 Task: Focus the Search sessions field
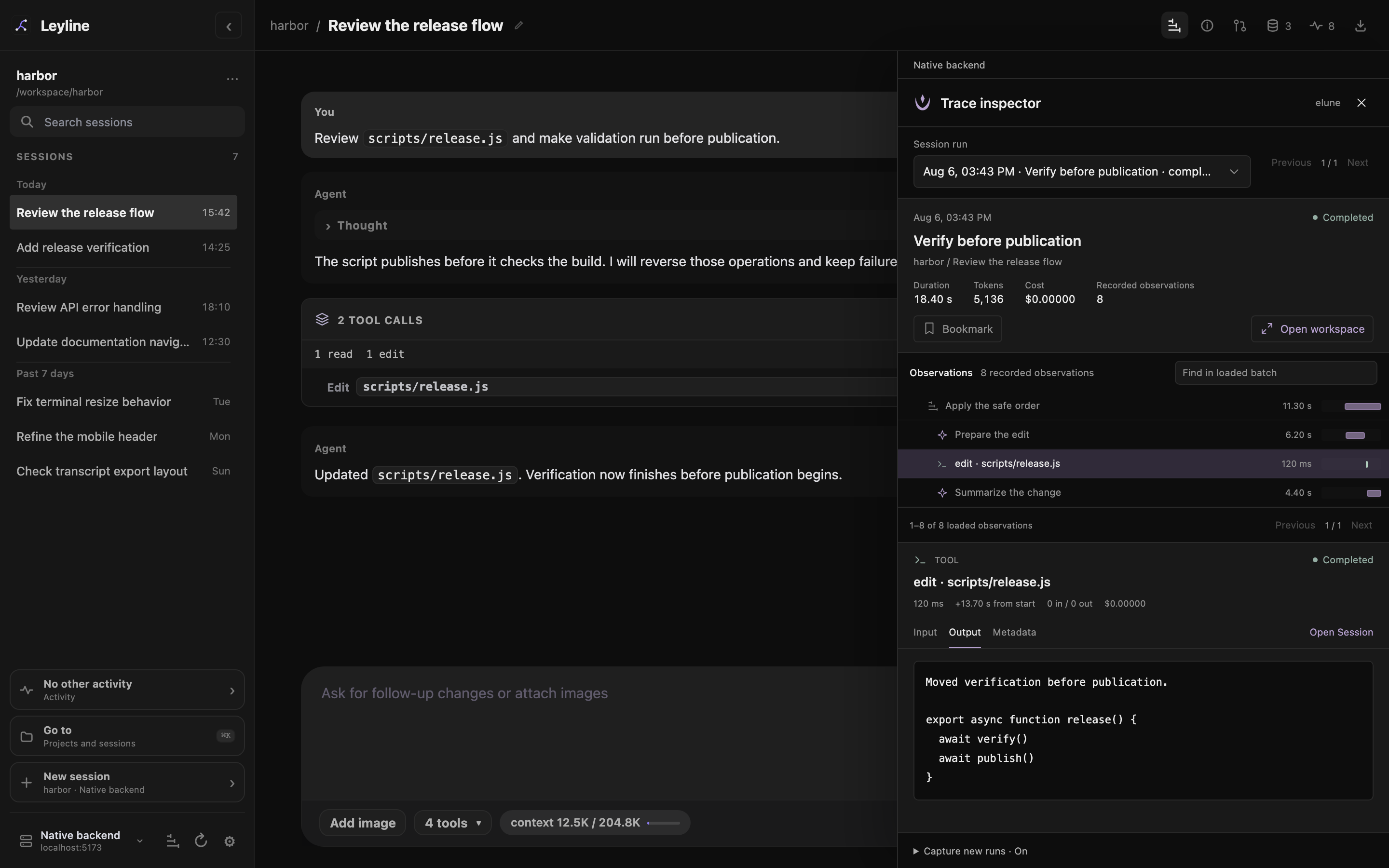click(127, 122)
